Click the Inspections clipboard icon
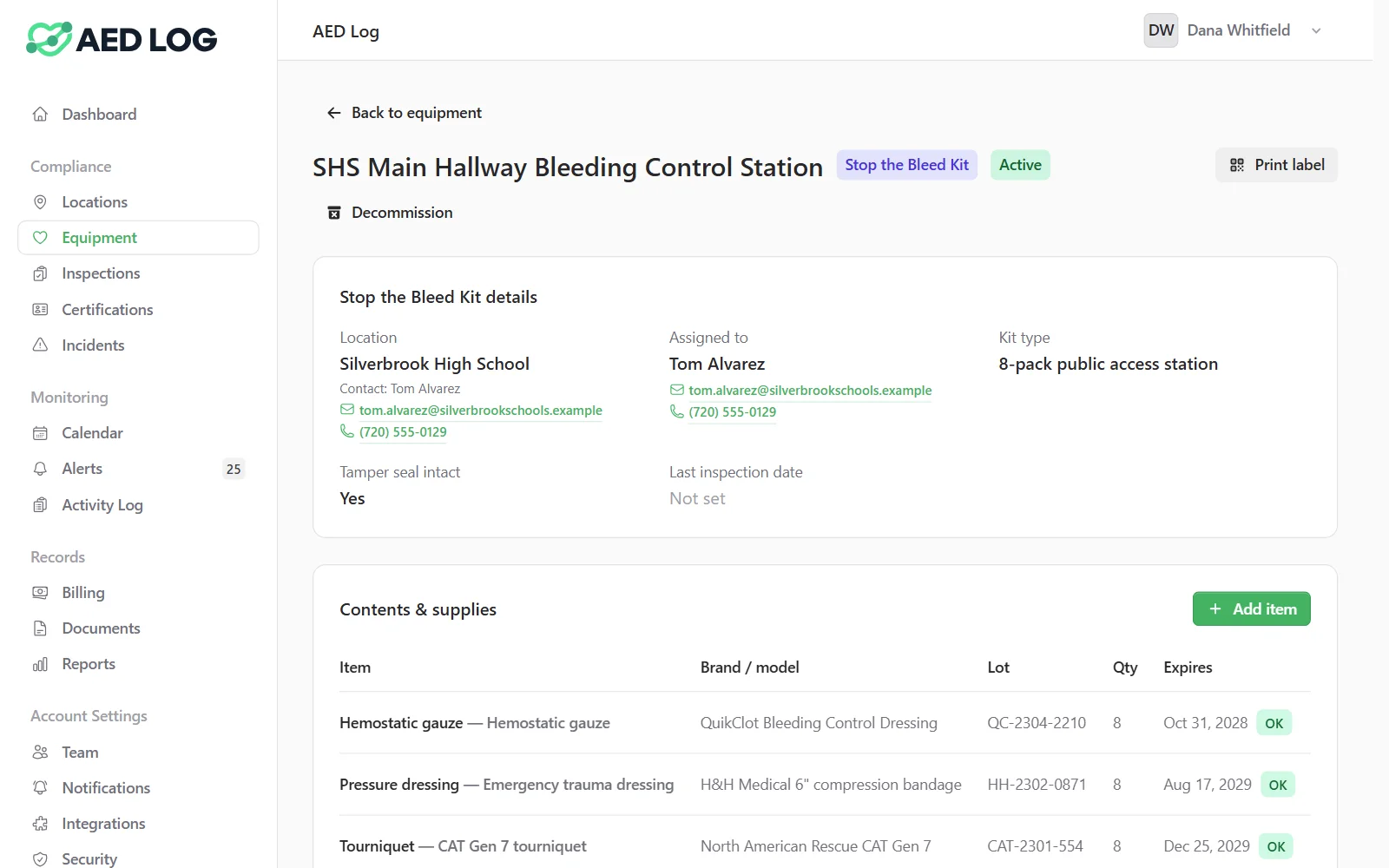The width and height of the screenshot is (1389, 868). [40, 273]
